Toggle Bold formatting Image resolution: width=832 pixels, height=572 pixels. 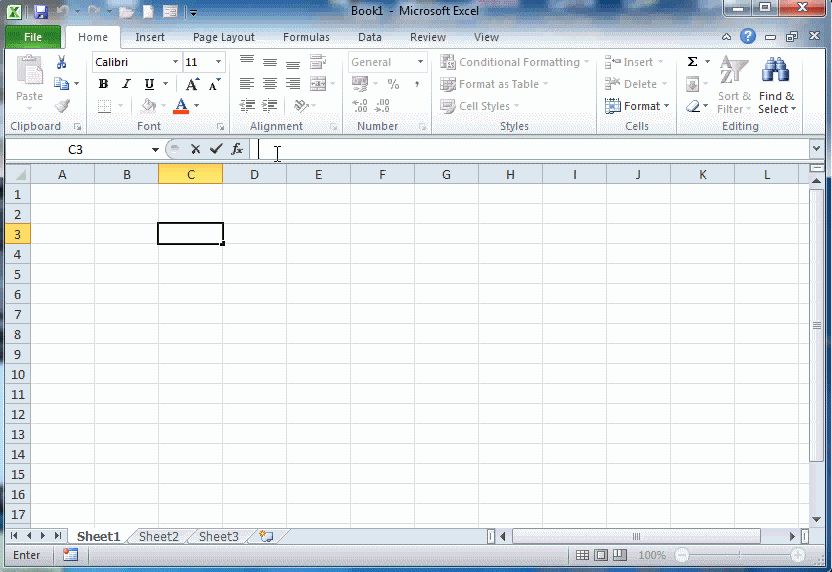[x=103, y=84]
